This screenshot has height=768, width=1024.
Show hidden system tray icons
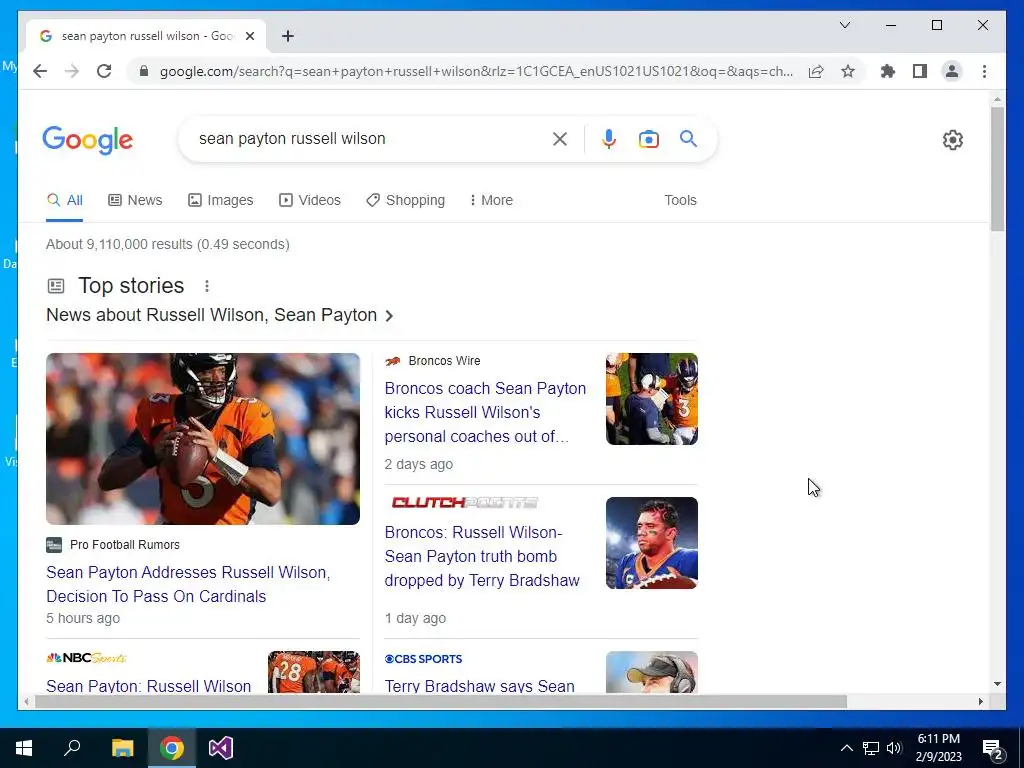tap(846, 748)
